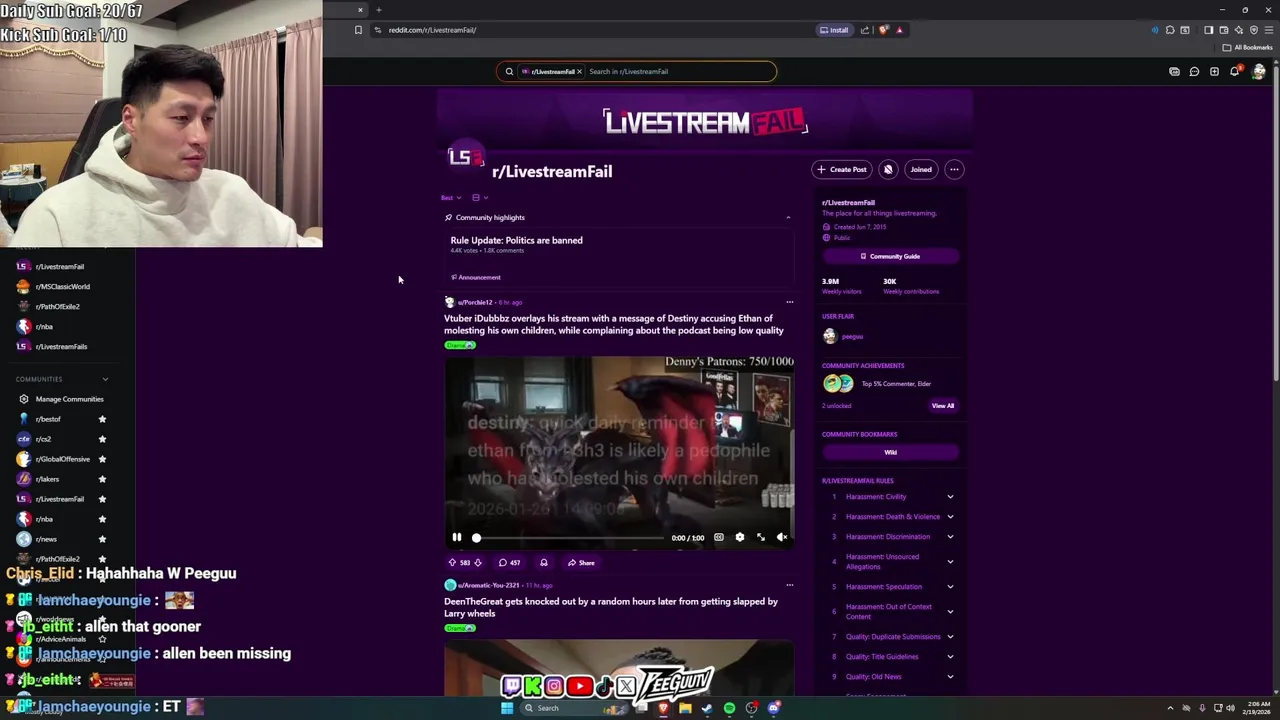This screenshot has width=1280, height=720.
Task: Open user profile avatar menu
Action: click(x=1258, y=72)
